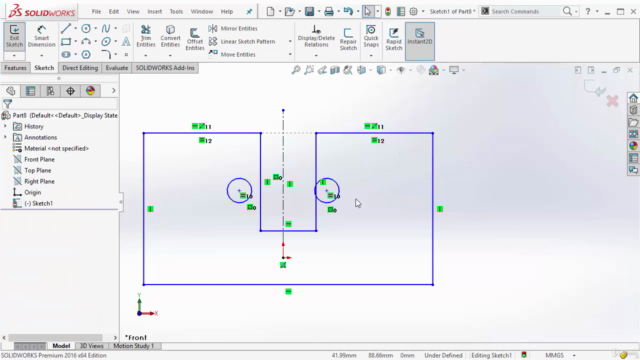Click Linear Sketch Pattern

click(x=242, y=42)
